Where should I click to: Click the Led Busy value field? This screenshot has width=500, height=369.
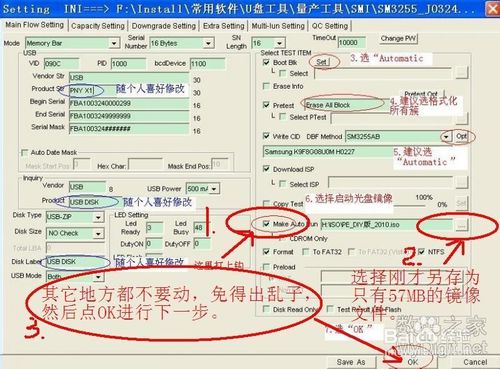(202, 228)
